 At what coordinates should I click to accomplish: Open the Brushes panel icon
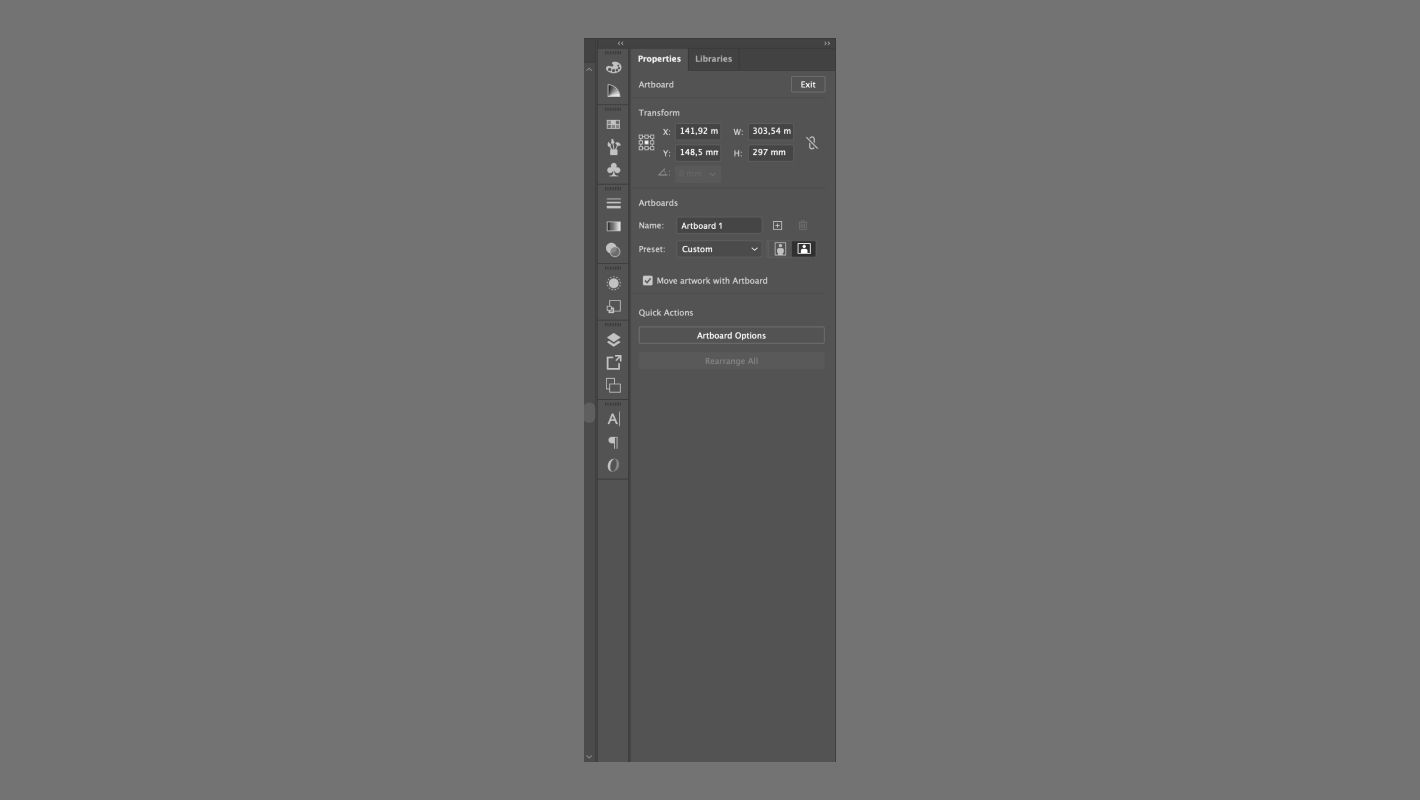tap(613, 147)
